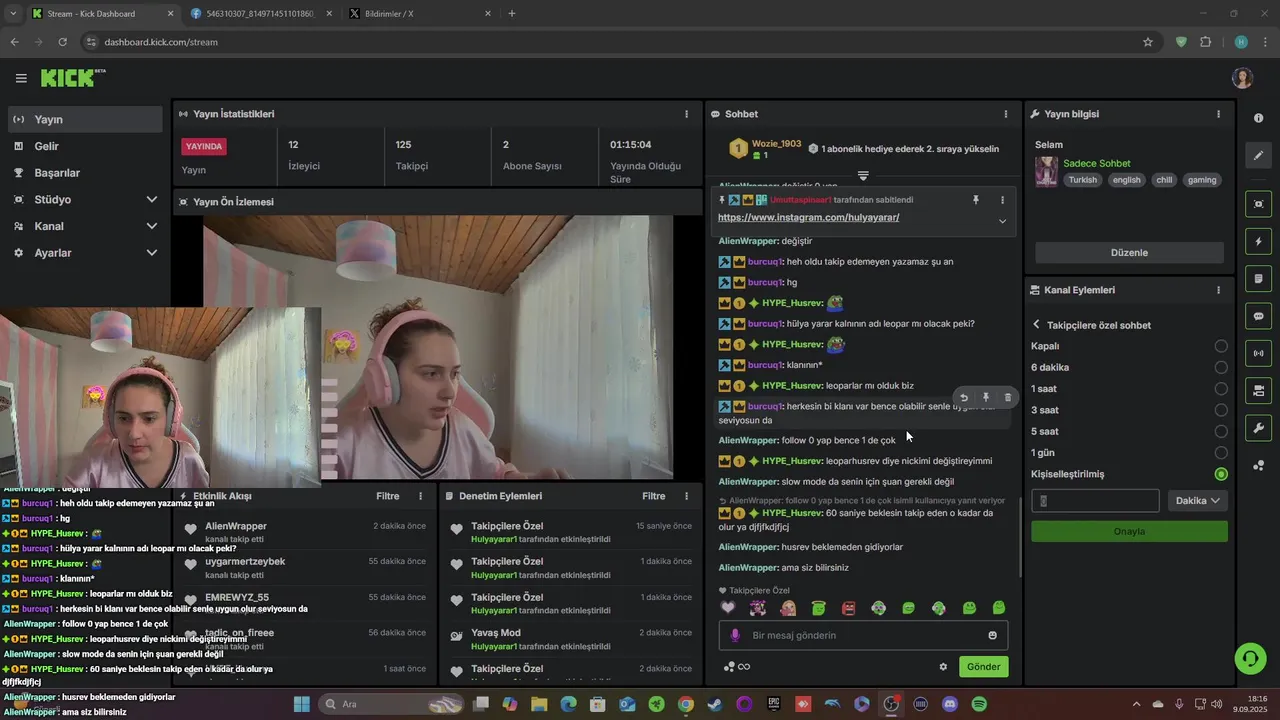
Task: Delete burcuq1's hovered chat message
Action: (x=1007, y=397)
